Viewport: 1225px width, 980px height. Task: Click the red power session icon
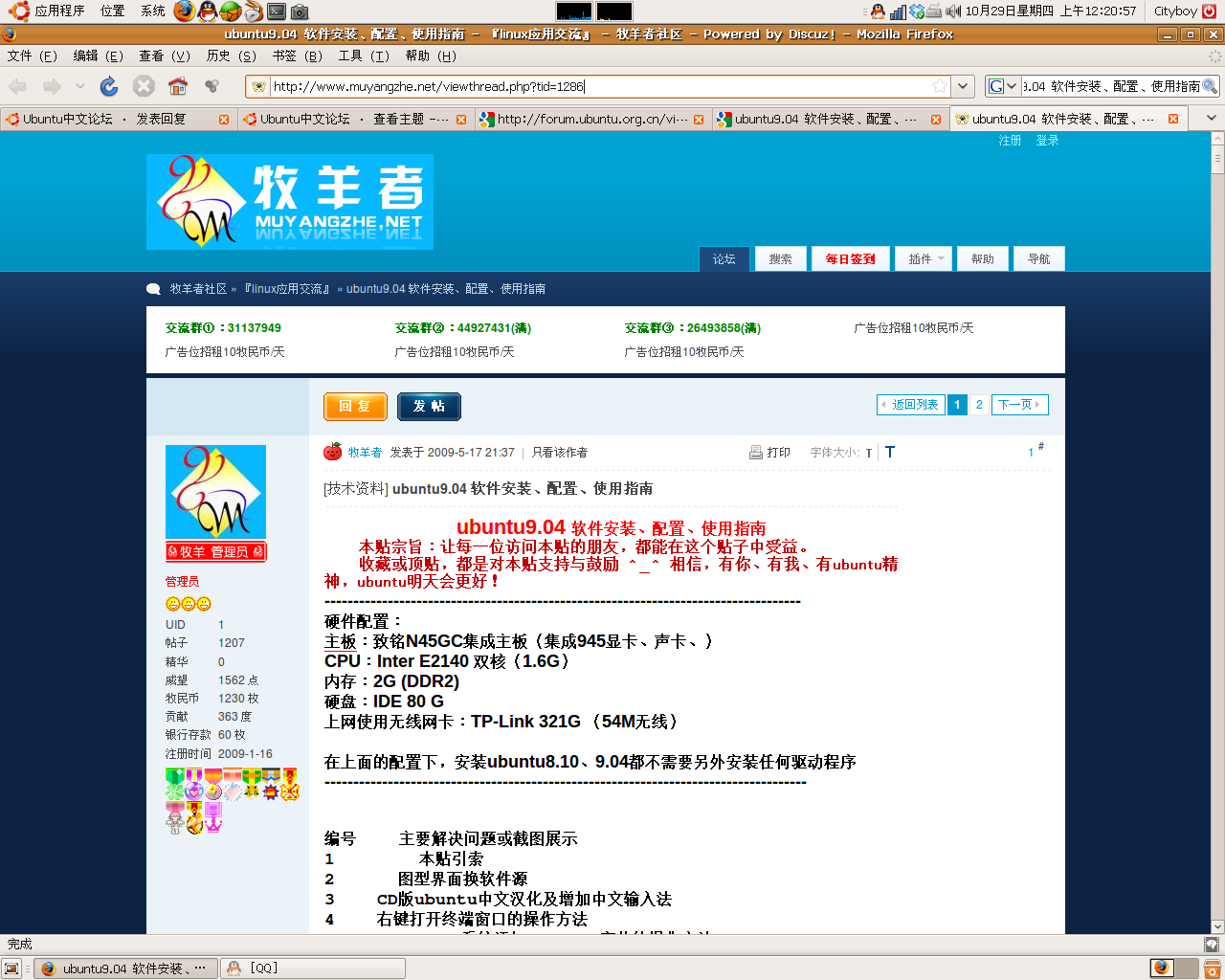tap(1210, 11)
